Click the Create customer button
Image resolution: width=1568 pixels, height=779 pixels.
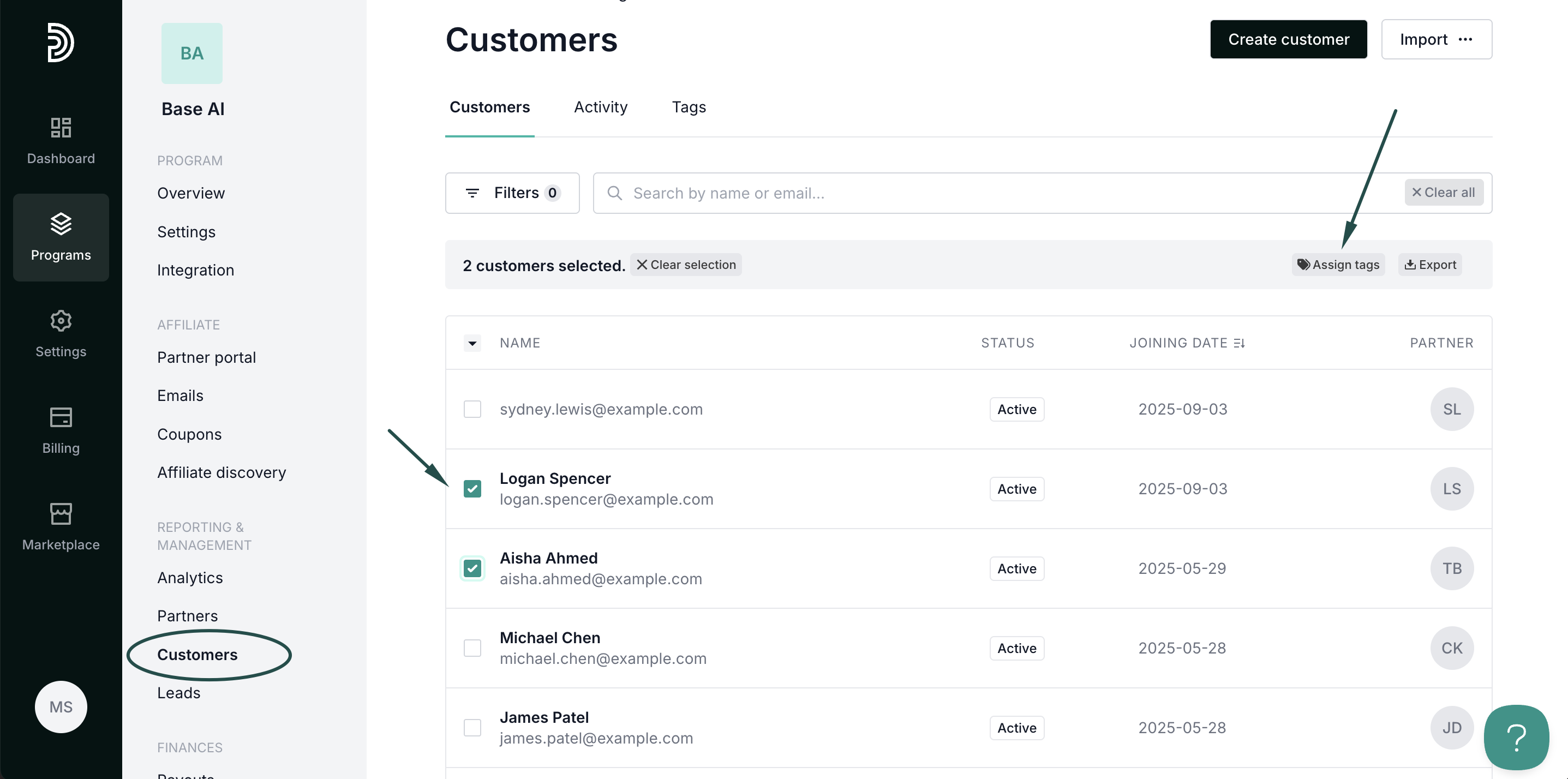pyautogui.click(x=1288, y=40)
